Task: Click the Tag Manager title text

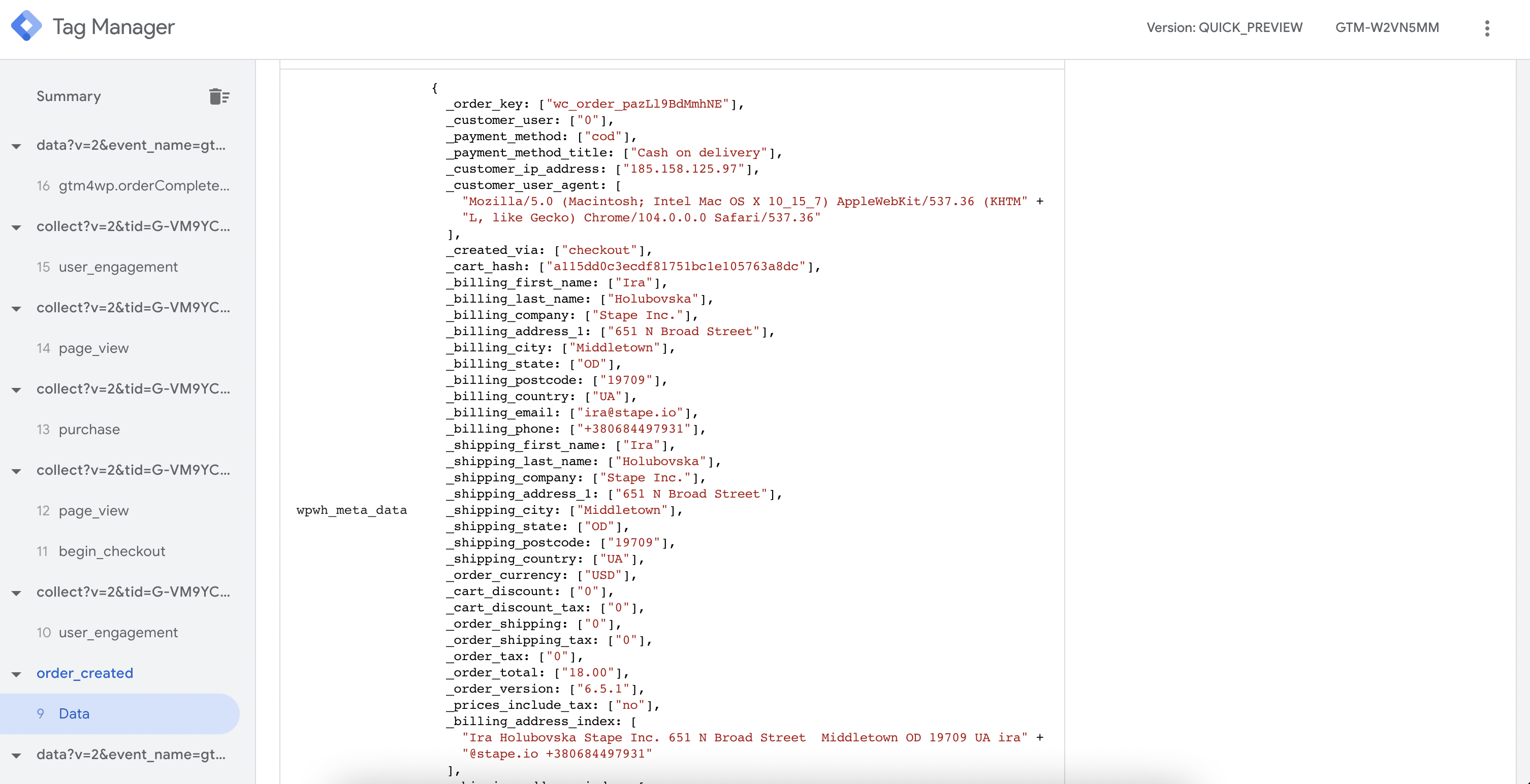Action: pos(113,27)
